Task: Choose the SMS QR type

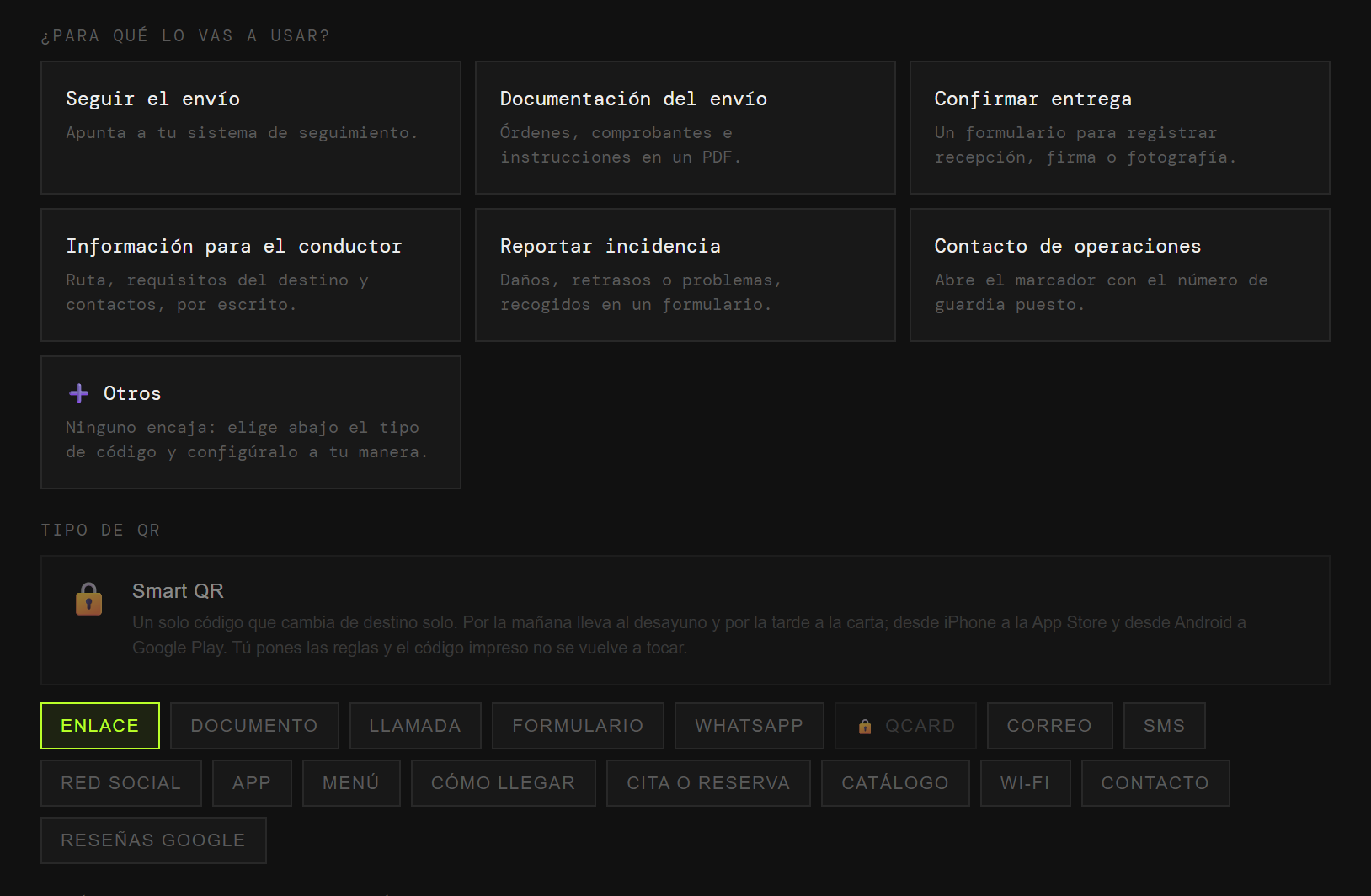Action: point(1165,726)
